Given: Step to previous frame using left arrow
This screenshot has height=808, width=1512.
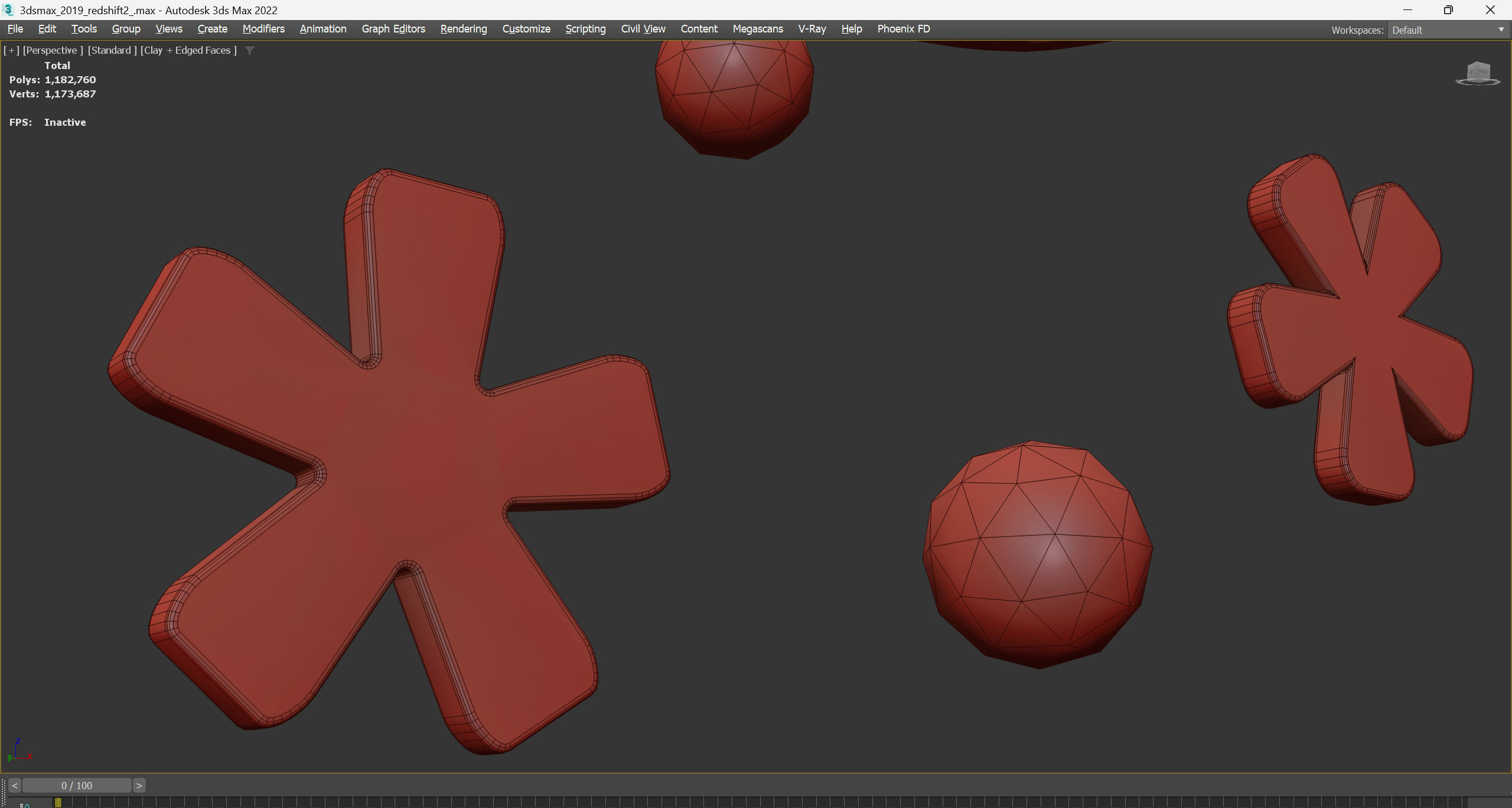Looking at the screenshot, I should pos(15,786).
